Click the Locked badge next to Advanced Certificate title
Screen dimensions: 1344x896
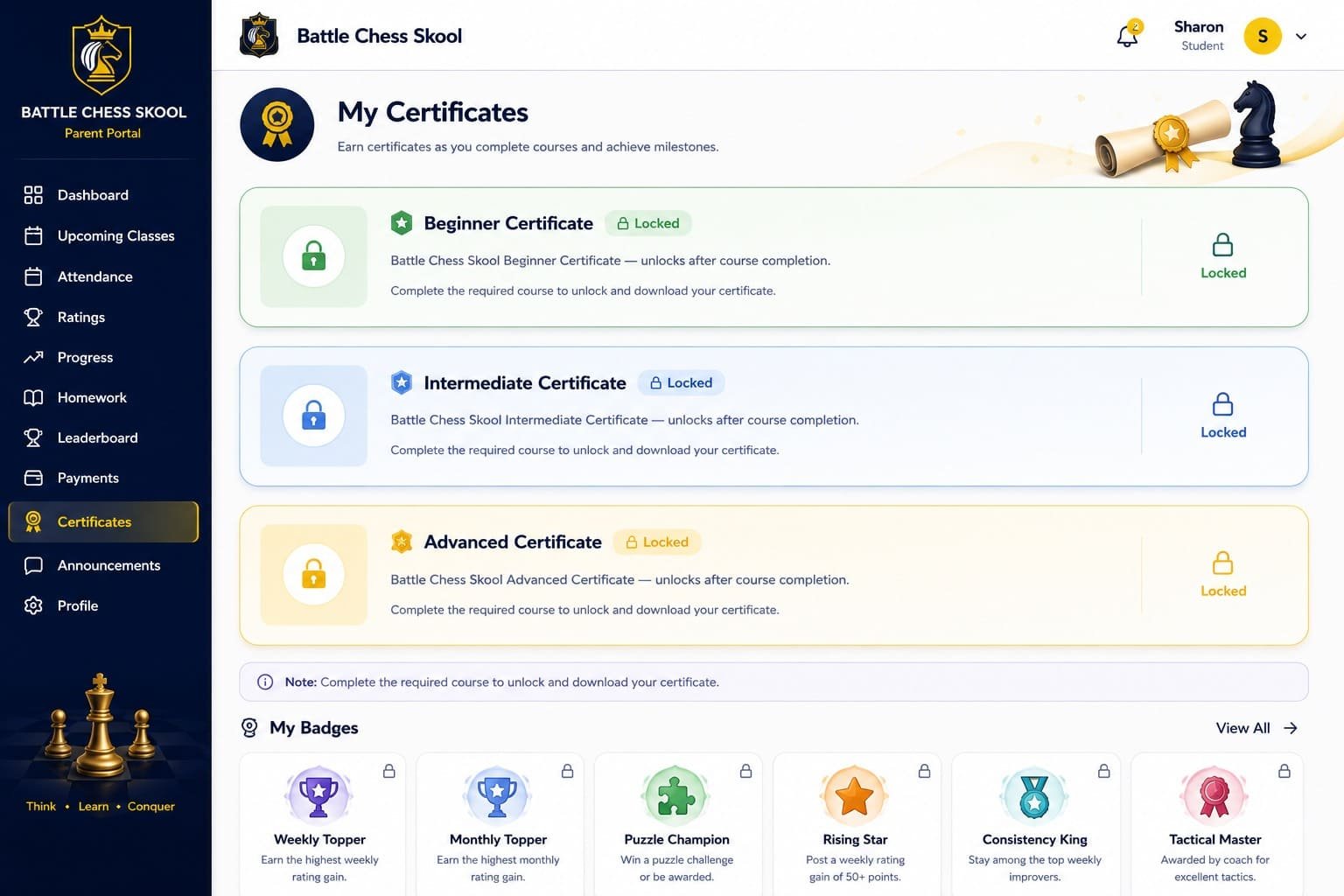point(657,542)
